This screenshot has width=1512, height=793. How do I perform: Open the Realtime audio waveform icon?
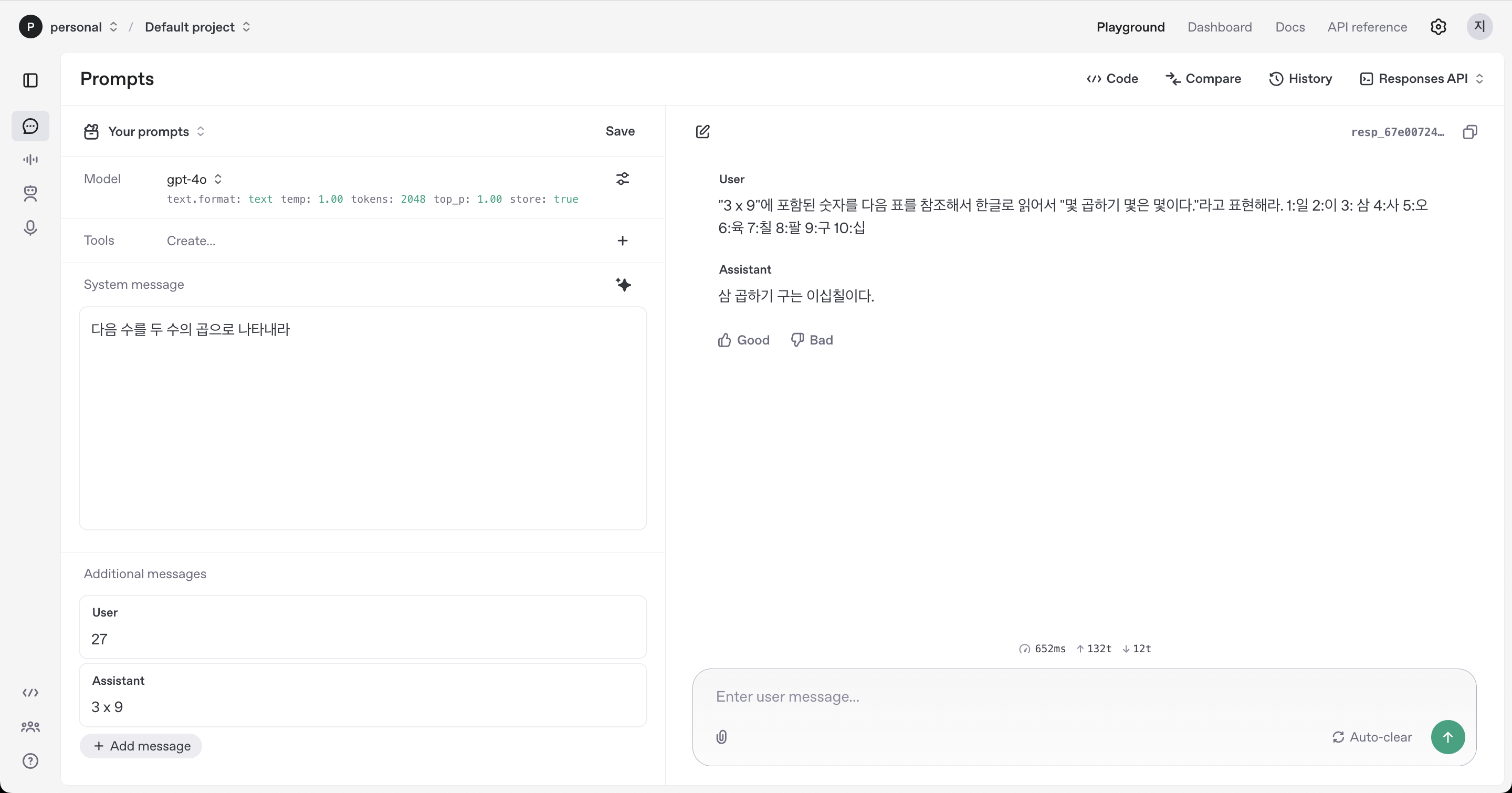[30, 160]
